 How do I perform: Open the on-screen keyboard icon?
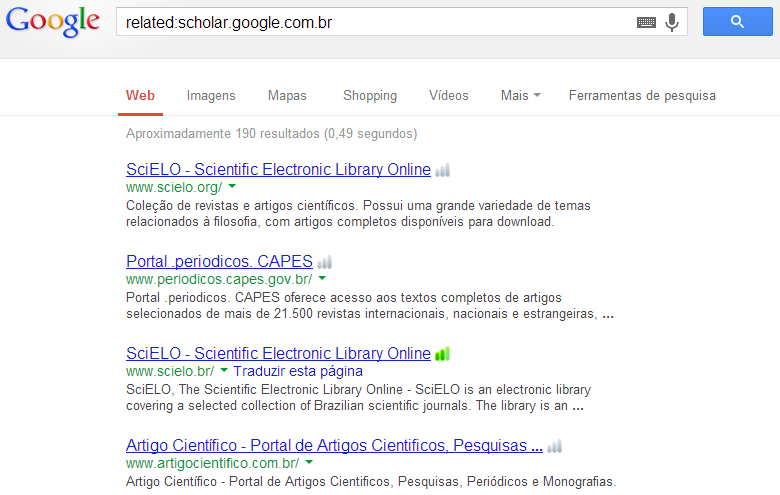646,22
